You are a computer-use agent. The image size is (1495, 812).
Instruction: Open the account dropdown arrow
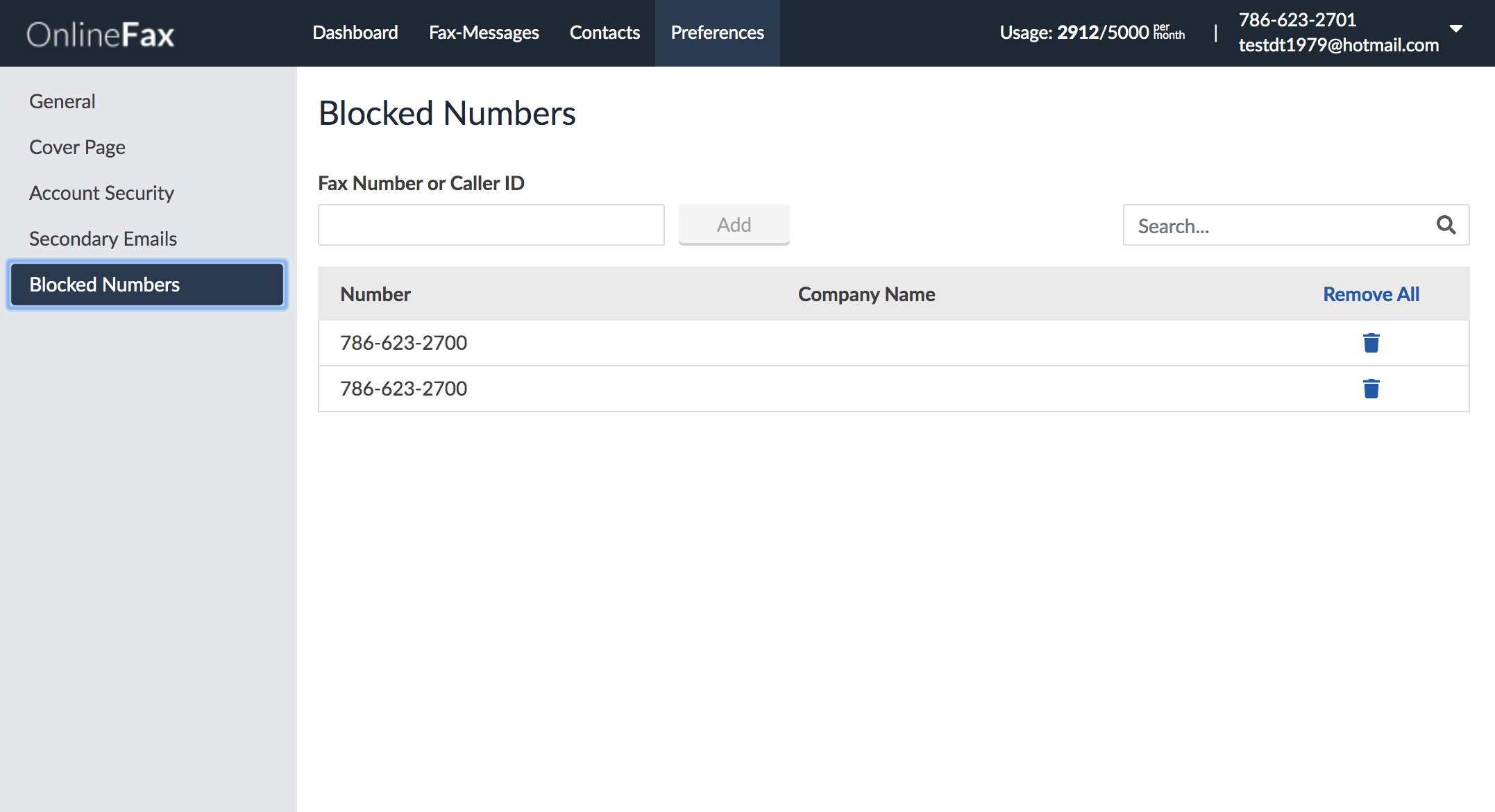(x=1455, y=31)
